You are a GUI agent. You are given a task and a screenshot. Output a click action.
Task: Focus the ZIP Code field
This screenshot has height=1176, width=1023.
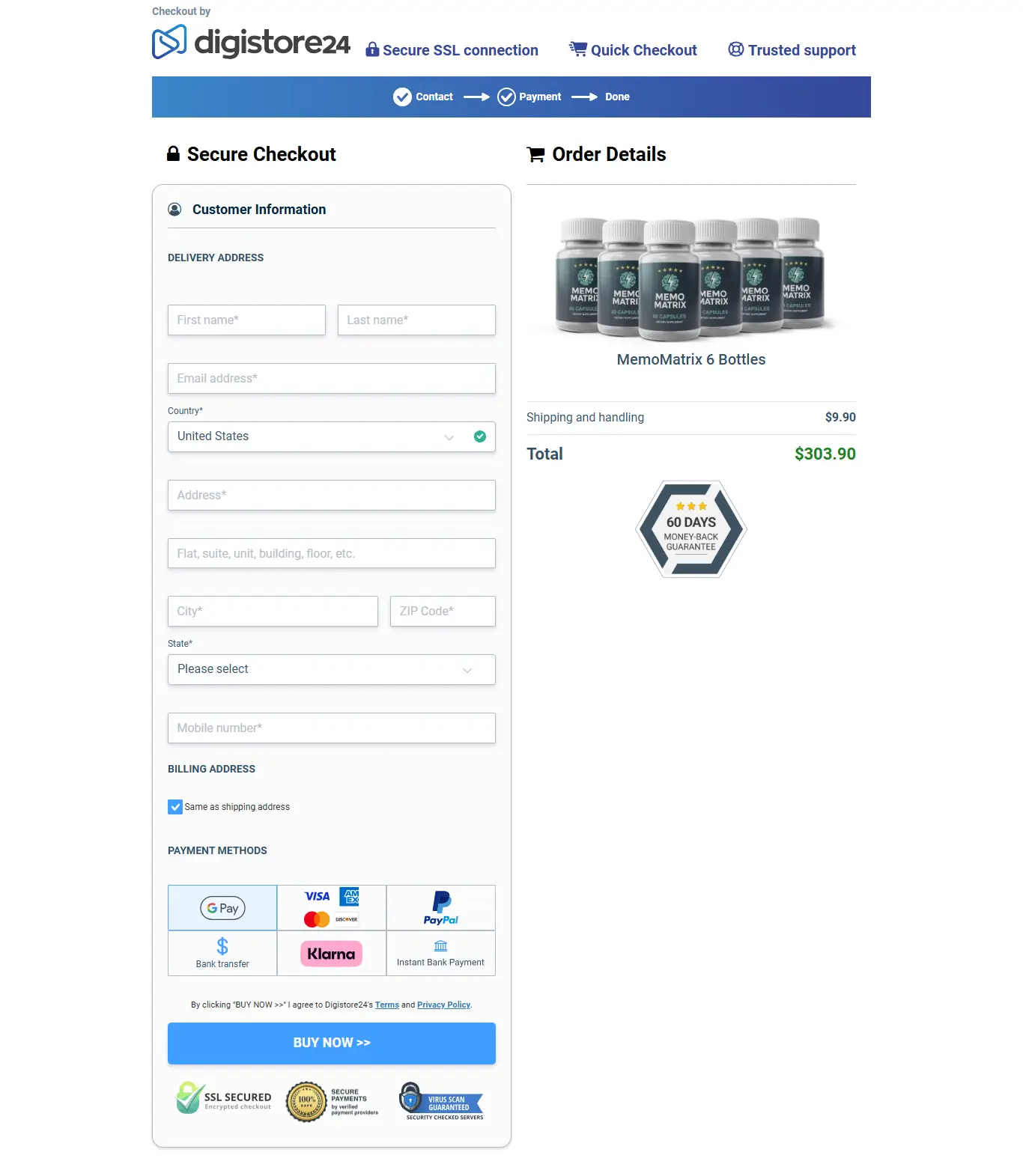(x=443, y=611)
